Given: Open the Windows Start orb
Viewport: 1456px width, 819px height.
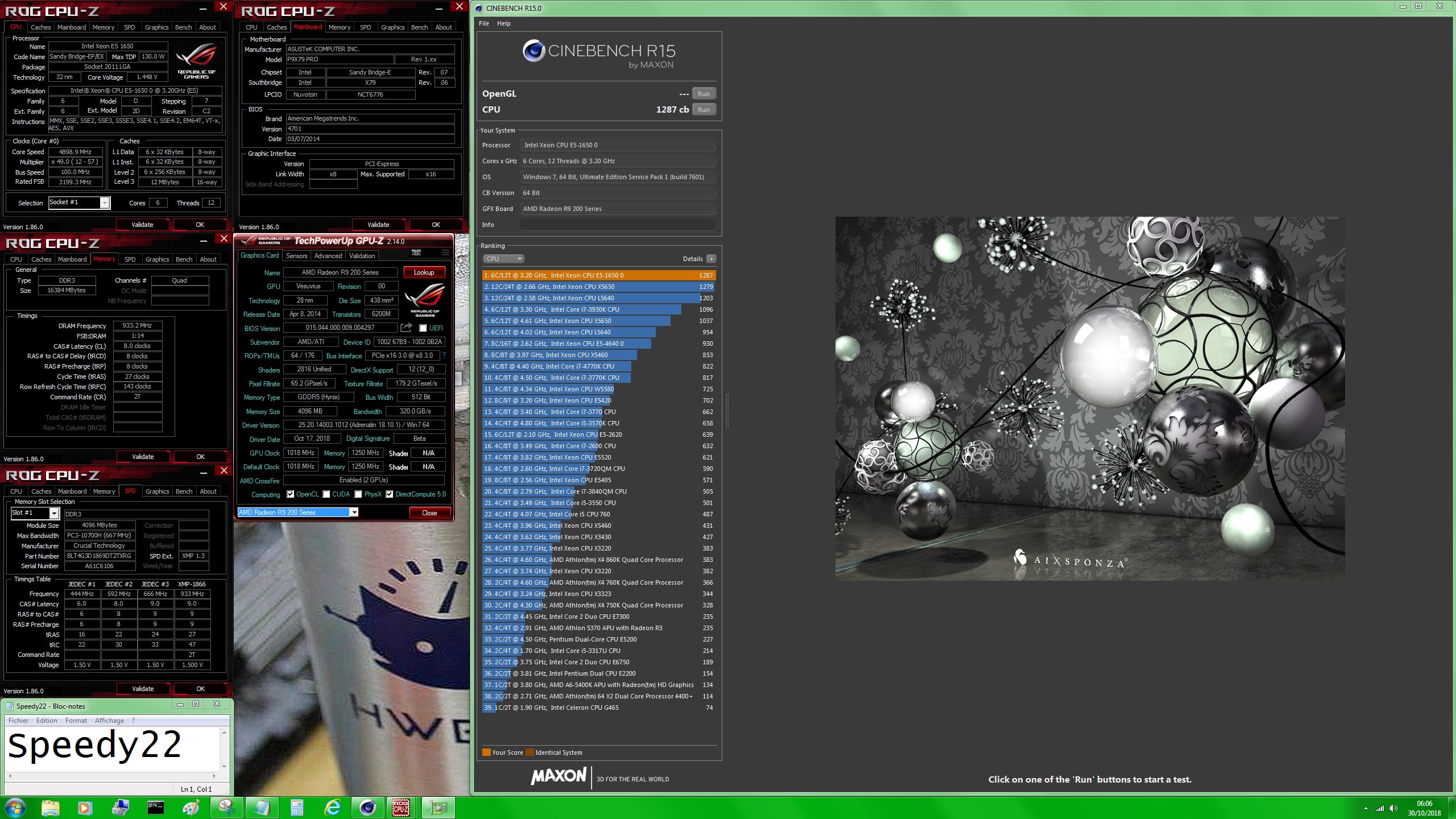Looking at the screenshot, I should [x=15, y=808].
